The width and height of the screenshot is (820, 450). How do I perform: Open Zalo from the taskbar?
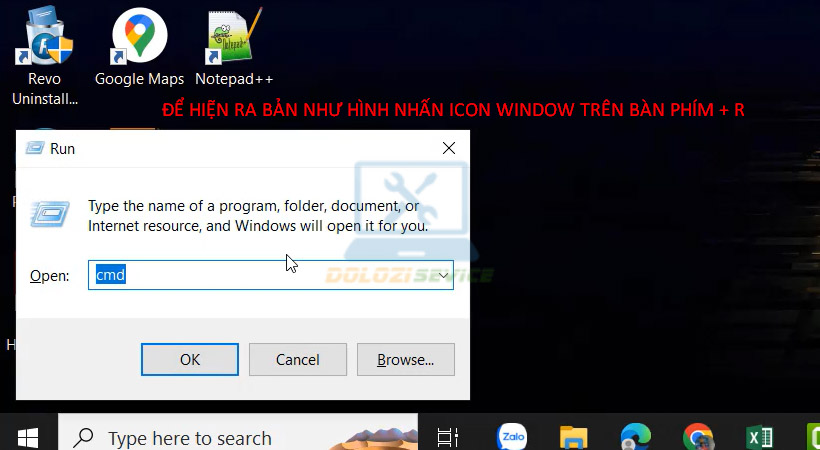tap(511, 437)
